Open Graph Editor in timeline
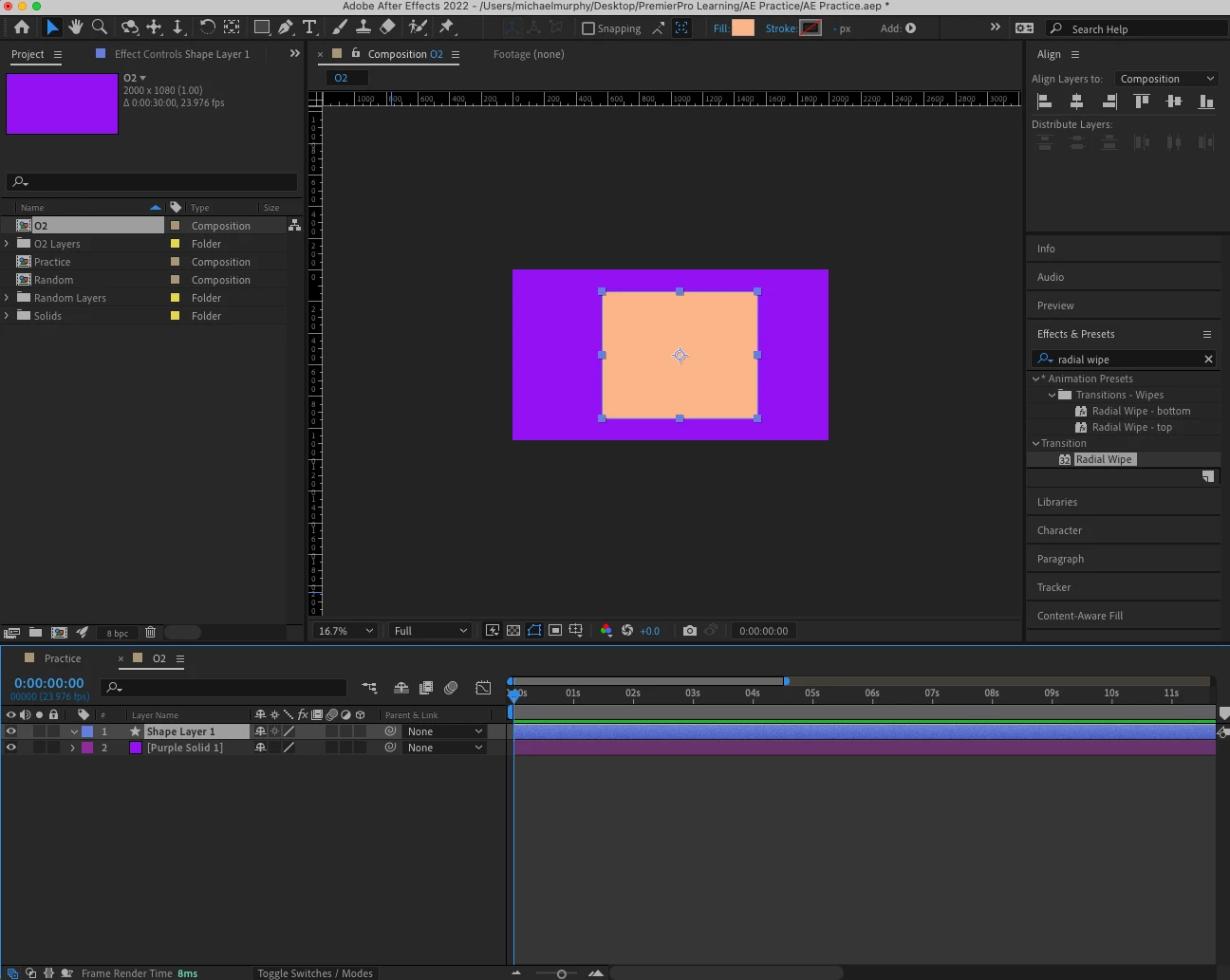This screenshot has width=1230, height=980. pos(483,688)
